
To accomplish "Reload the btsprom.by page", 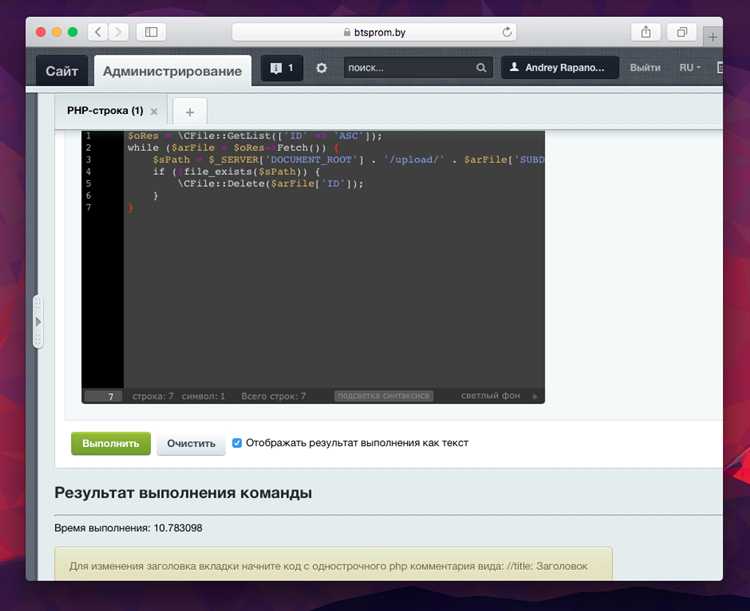I will [x=507, y=32].
